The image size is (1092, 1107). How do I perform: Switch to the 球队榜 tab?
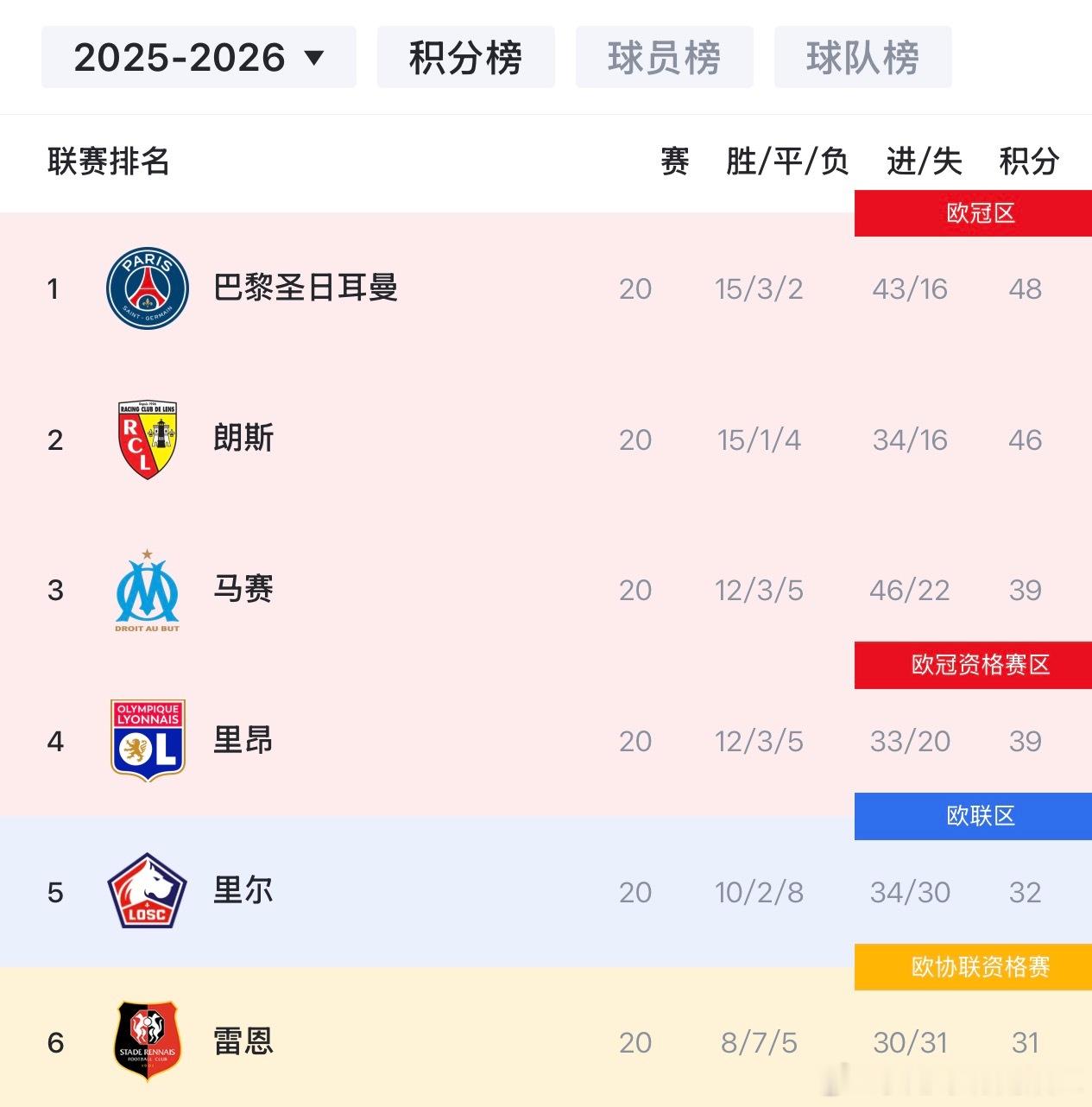point(862,57)
